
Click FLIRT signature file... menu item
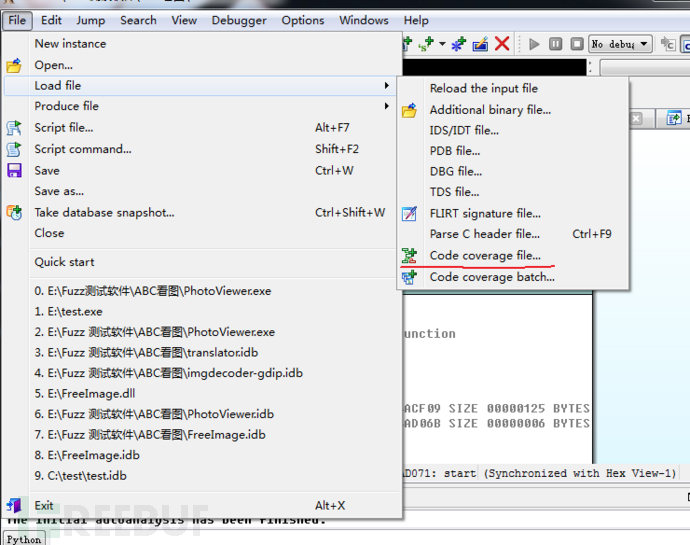tap(485, 213)
